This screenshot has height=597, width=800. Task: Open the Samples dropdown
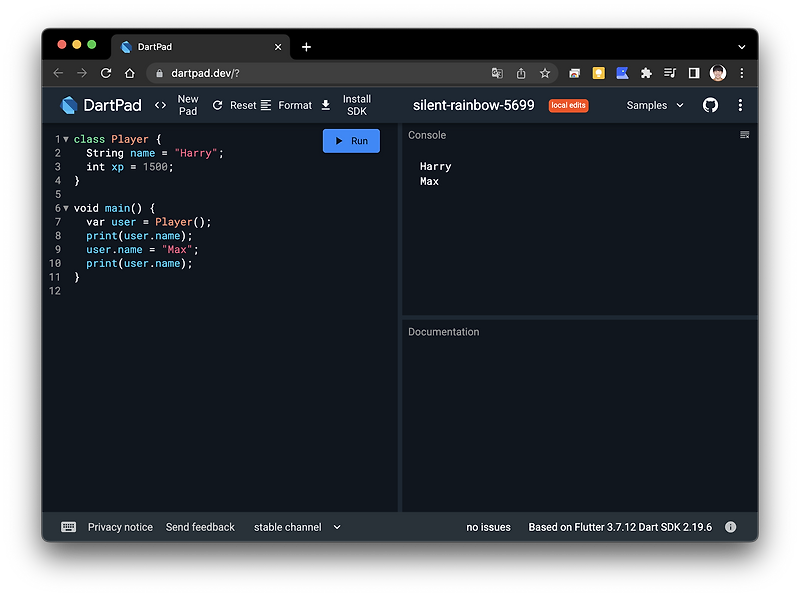tap(655, 105)
